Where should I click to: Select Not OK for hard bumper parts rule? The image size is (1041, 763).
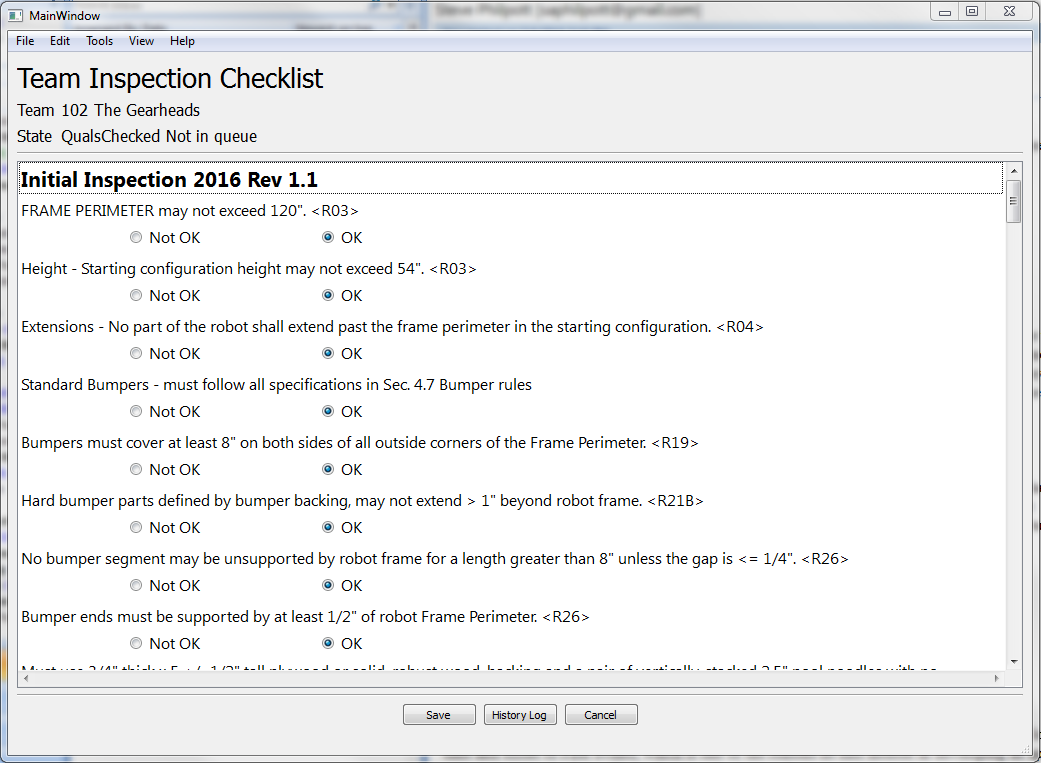[136, 528]
